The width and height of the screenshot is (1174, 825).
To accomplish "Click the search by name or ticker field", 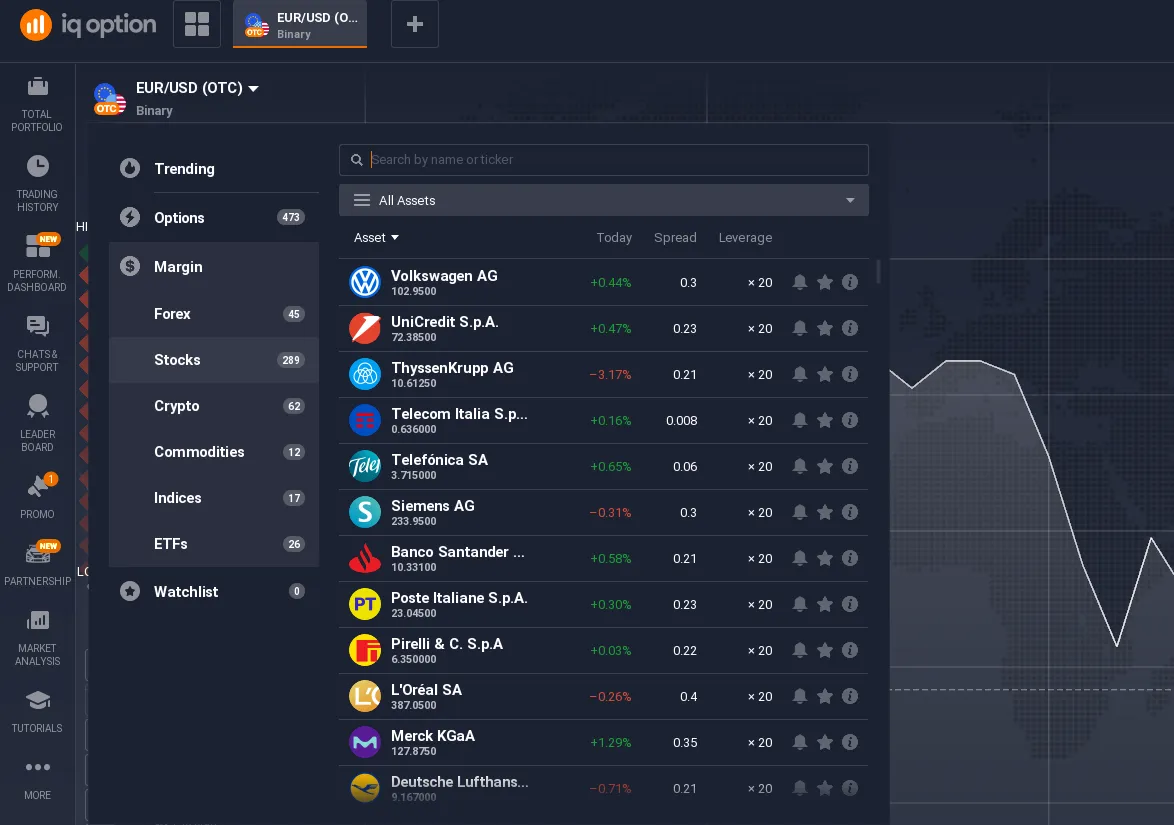I will coord(615,160).
